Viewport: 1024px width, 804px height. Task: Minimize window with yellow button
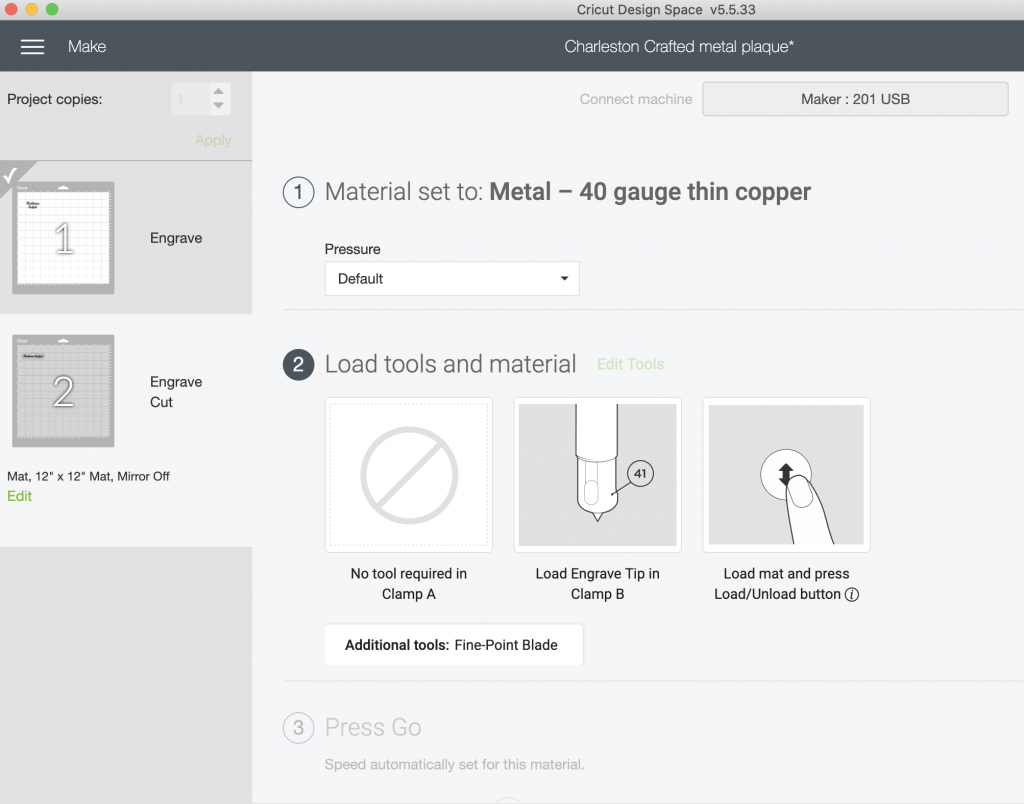(x=31, y=10)
